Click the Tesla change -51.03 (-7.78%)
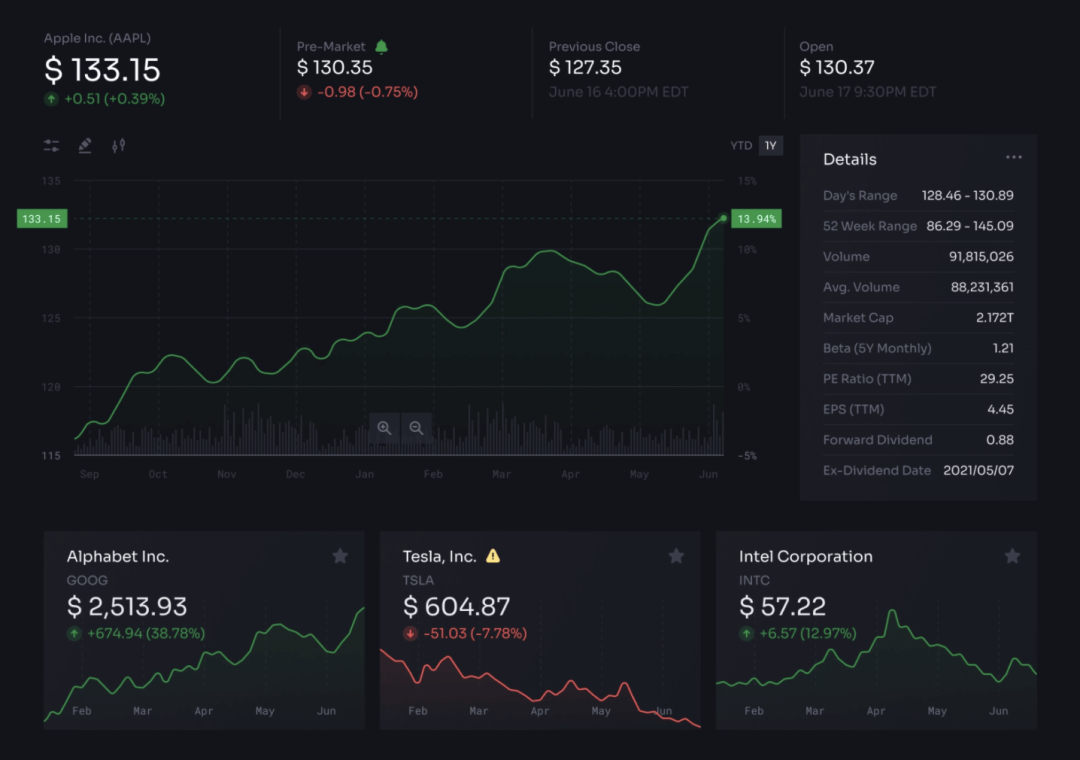 coord(475,633)
